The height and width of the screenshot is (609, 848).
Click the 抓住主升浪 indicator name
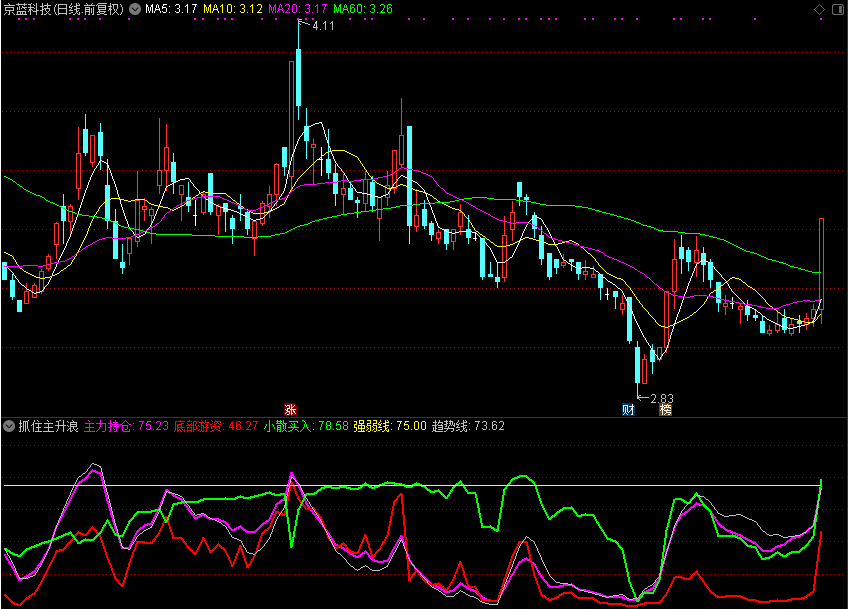(47, 426)
